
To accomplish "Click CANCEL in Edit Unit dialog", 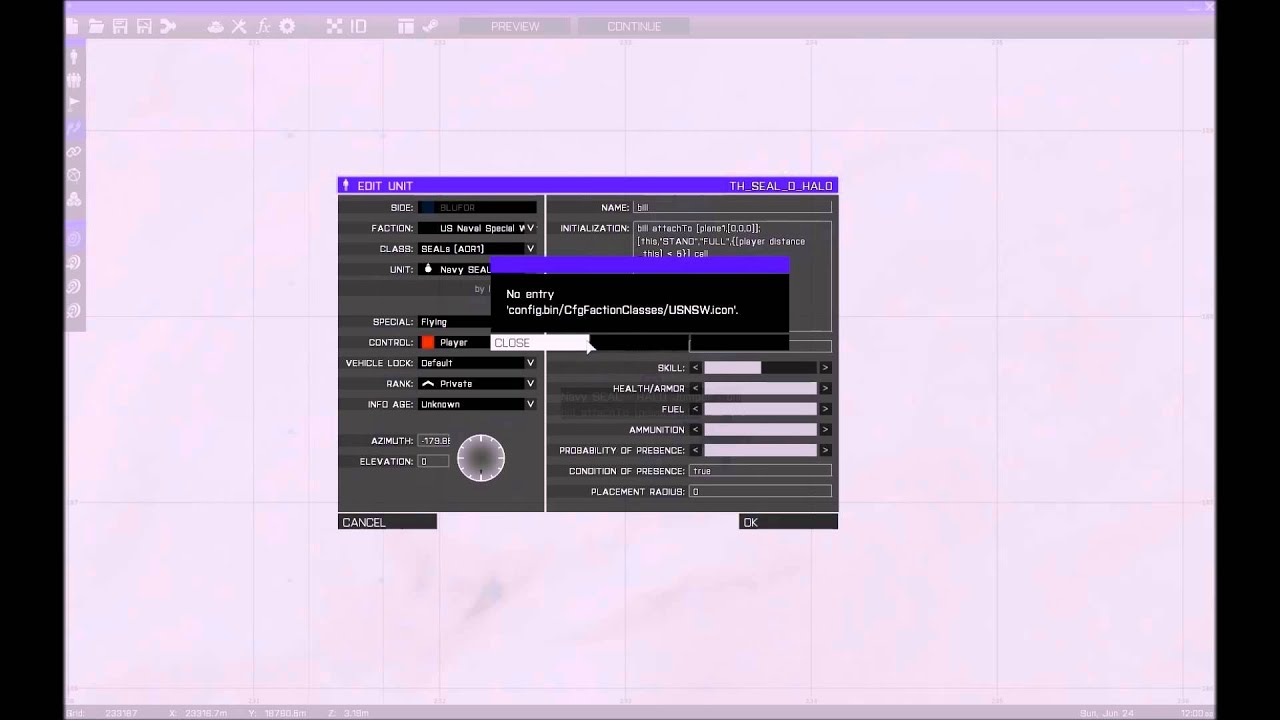I will pyautogui.click(x=387, y=522).
